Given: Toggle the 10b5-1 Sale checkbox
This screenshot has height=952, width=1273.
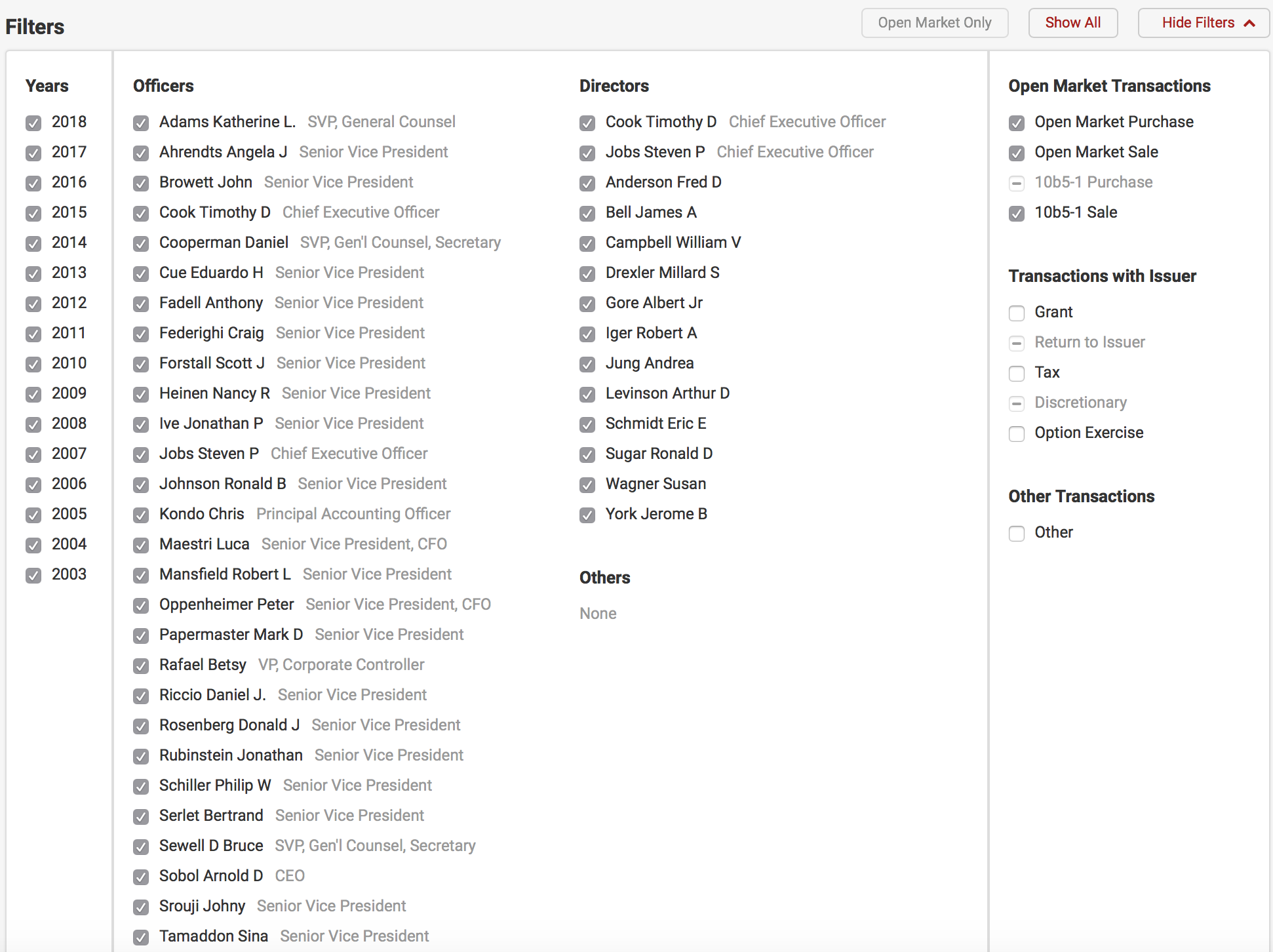Looking at the screenshot, I should 1017,213.
